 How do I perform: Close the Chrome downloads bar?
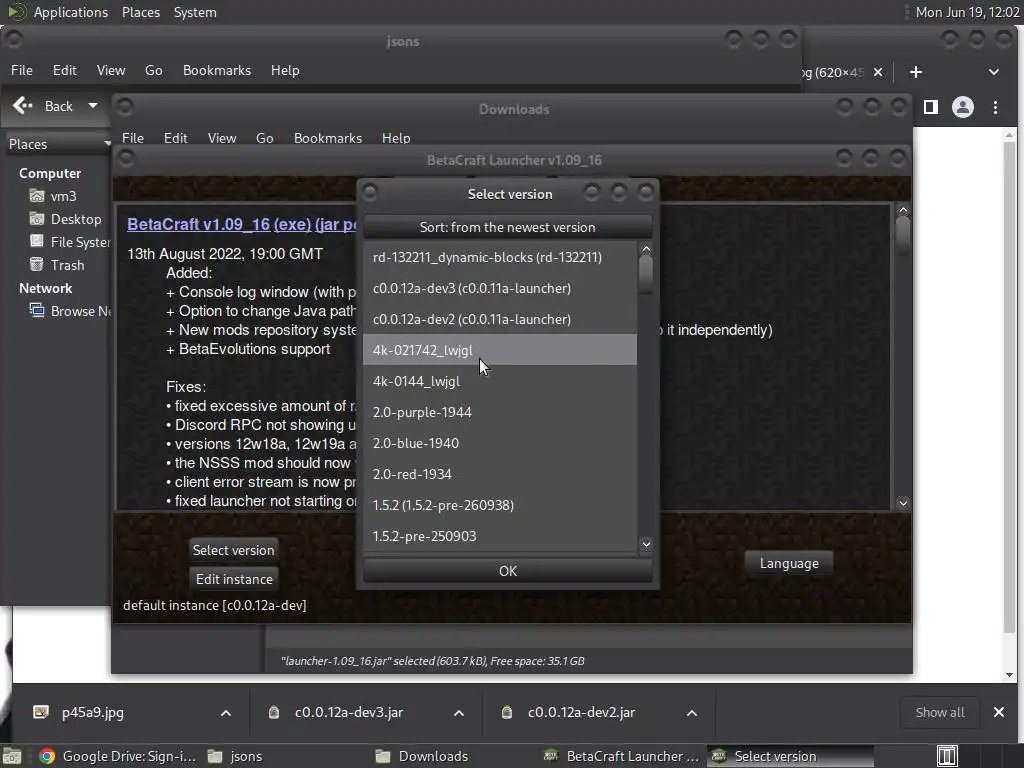click(x=999, y=712)
